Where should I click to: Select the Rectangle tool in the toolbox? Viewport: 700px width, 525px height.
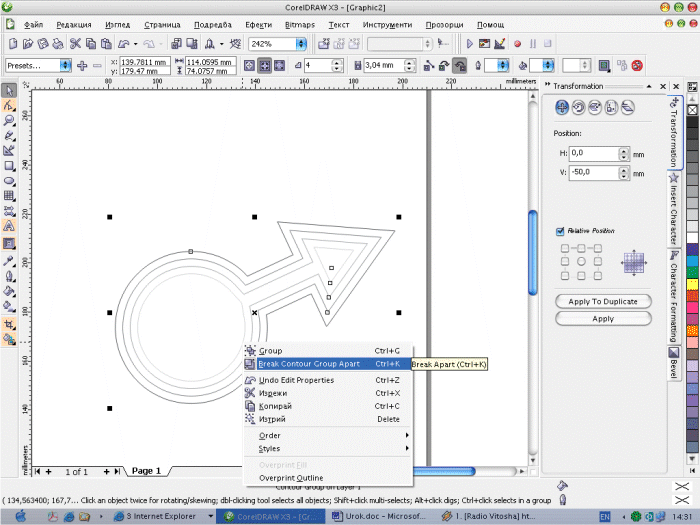pyautogui.click(x=9, y=166)
